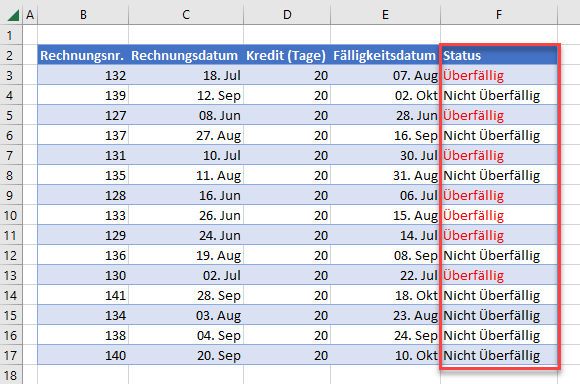
Task: Select invoice number 127 cell
Action: point(83,115)
